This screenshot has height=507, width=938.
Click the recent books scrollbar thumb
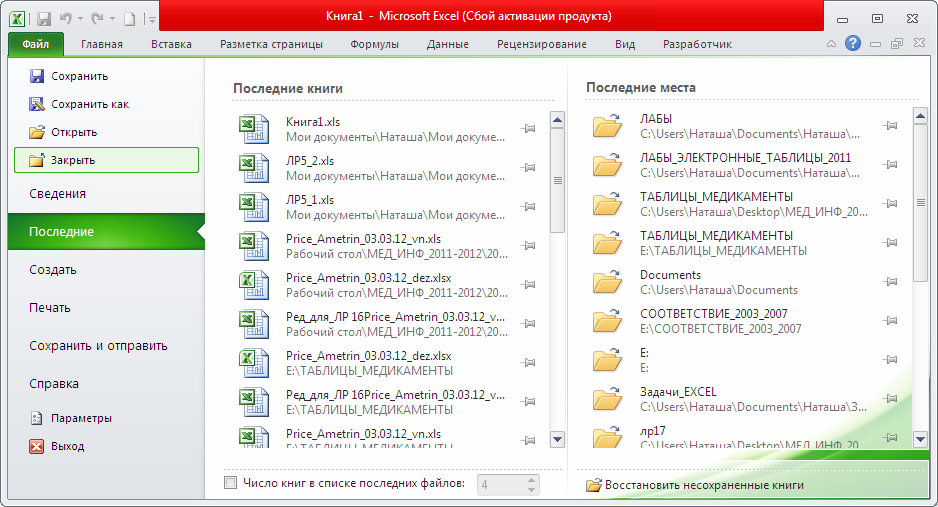tap(558, 181)
